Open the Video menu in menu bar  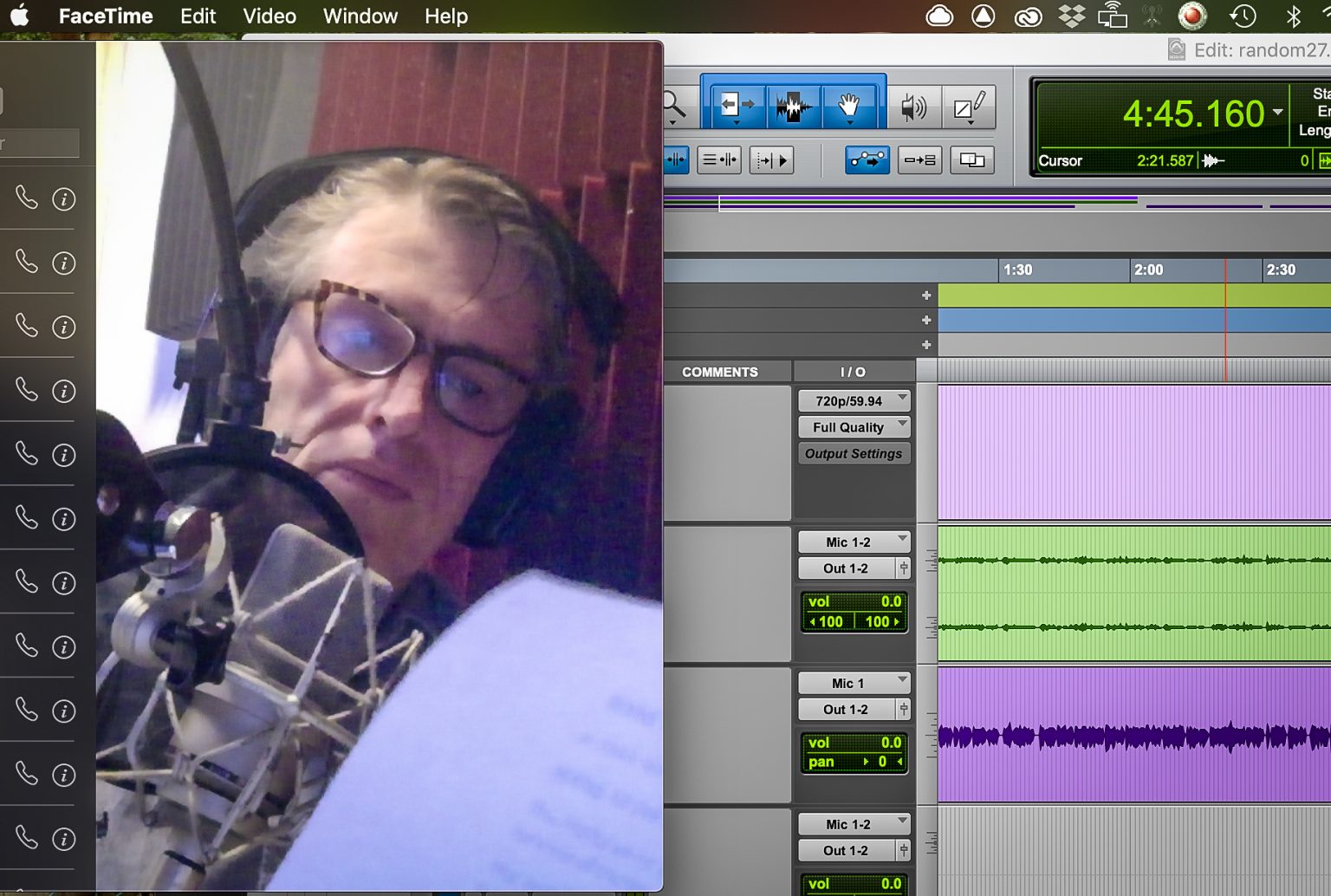pyautogui.click(x=269, y=16)
